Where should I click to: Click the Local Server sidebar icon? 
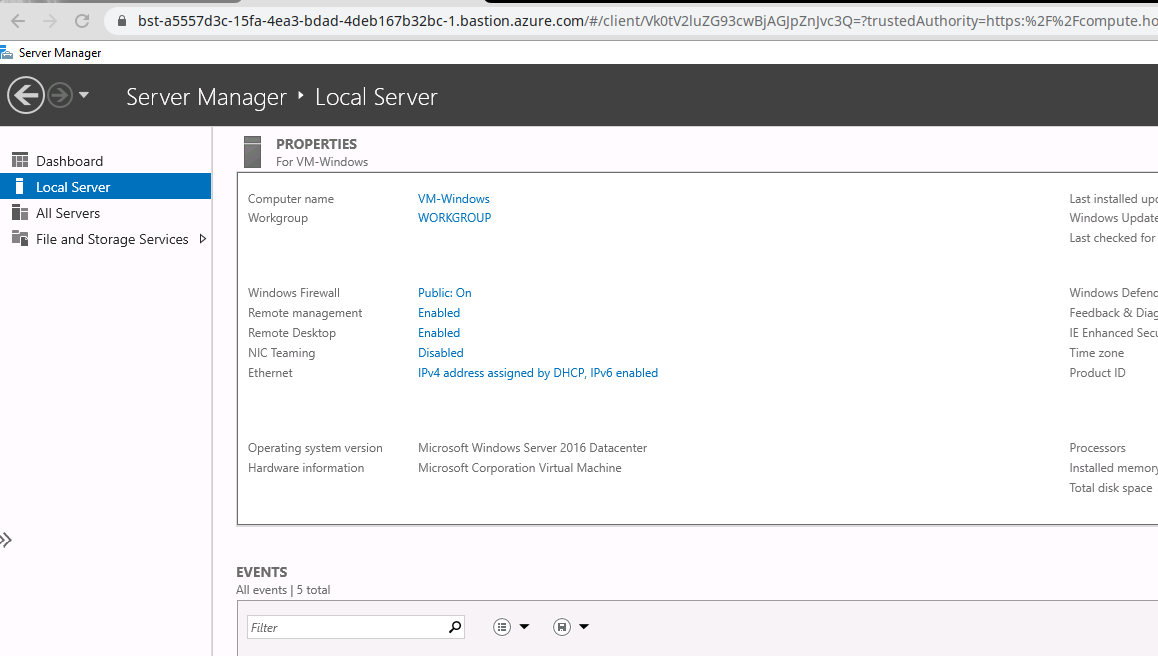tap(19, 186)
